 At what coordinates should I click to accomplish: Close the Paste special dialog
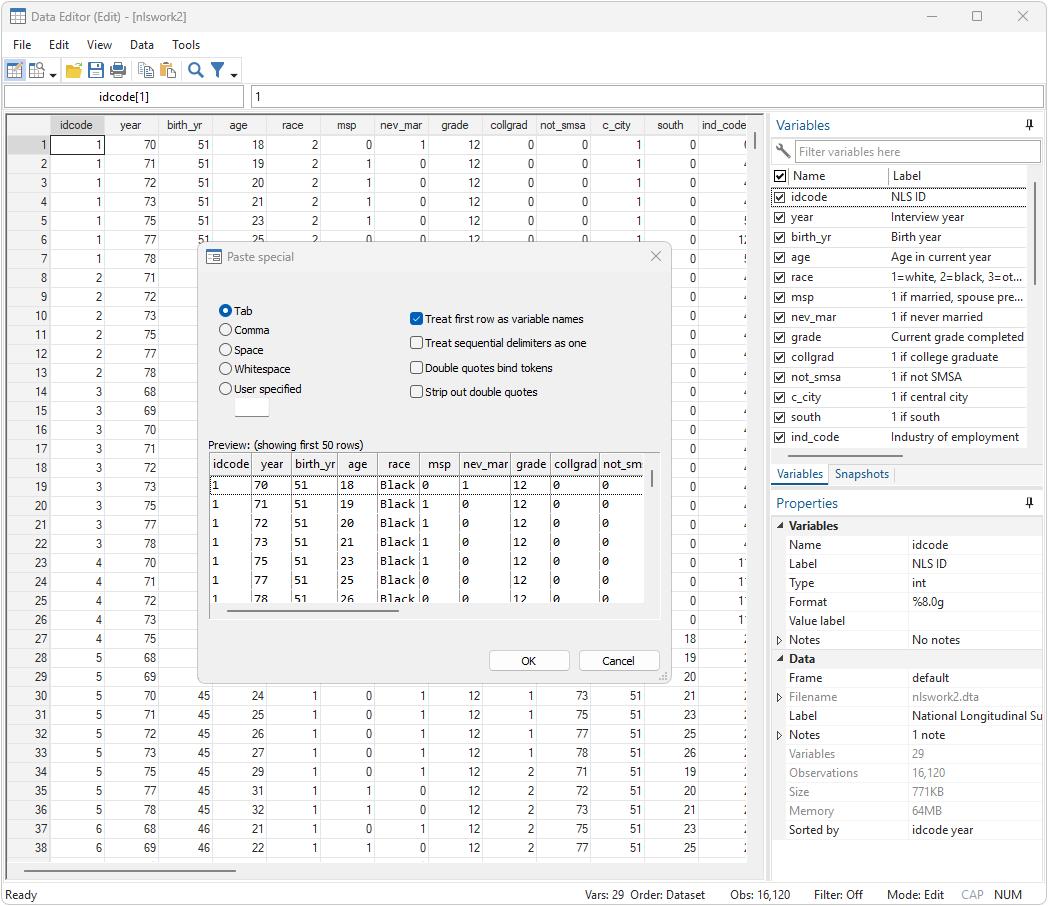[656, 257]
